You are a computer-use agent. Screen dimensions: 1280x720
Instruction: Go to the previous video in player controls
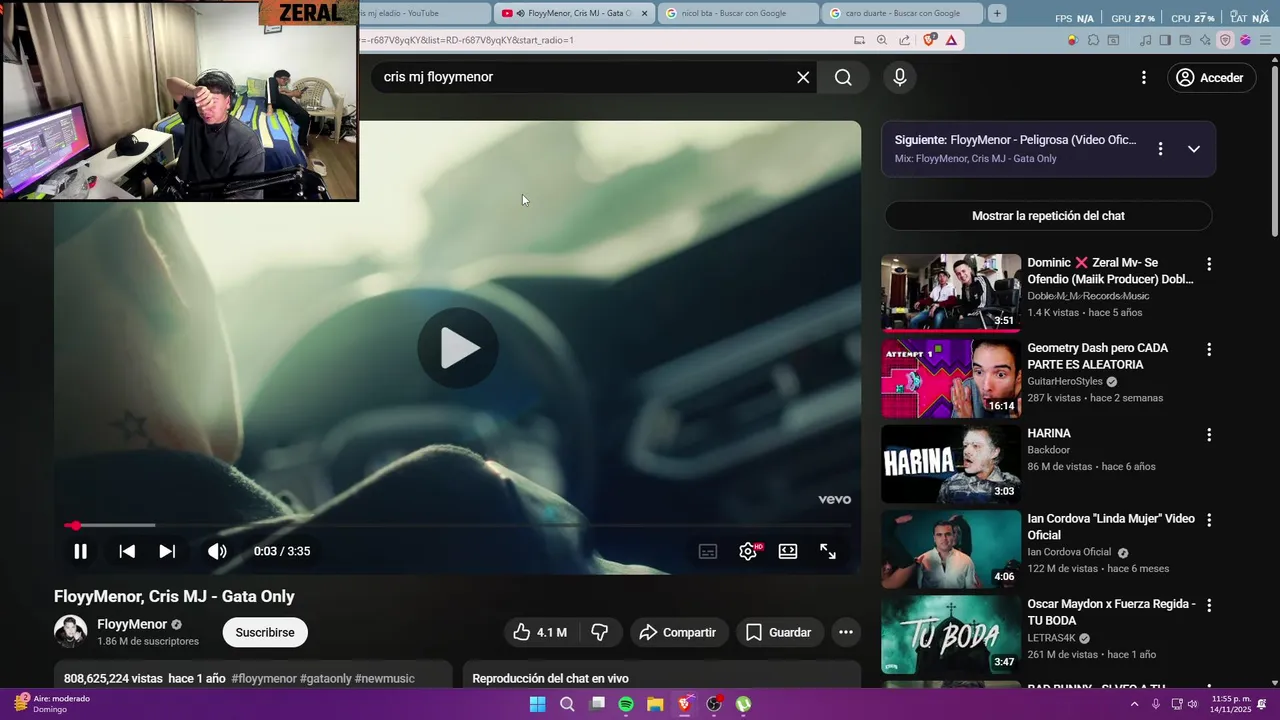(127, 551)
